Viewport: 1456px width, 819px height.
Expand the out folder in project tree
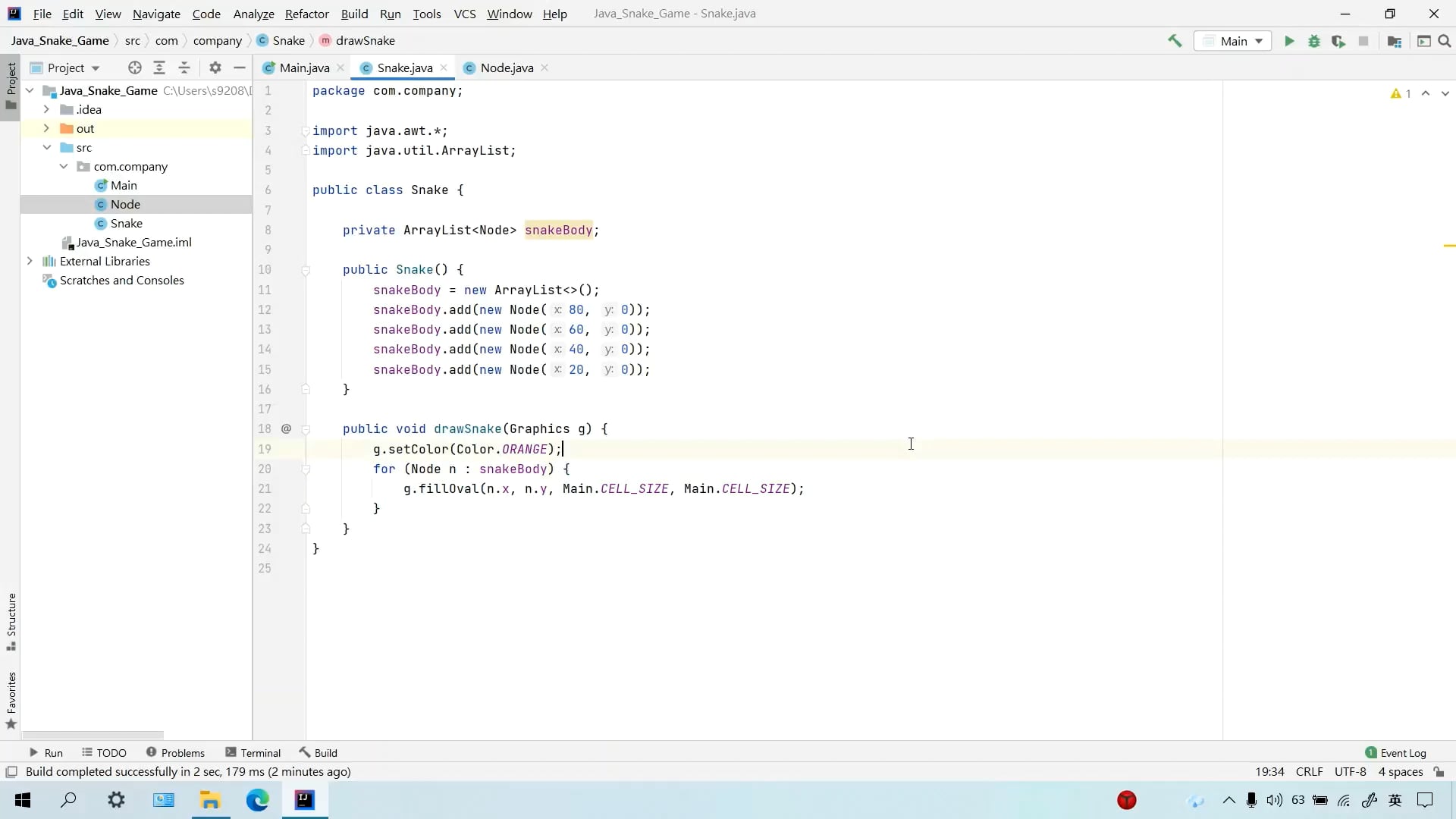coord(46,128)
